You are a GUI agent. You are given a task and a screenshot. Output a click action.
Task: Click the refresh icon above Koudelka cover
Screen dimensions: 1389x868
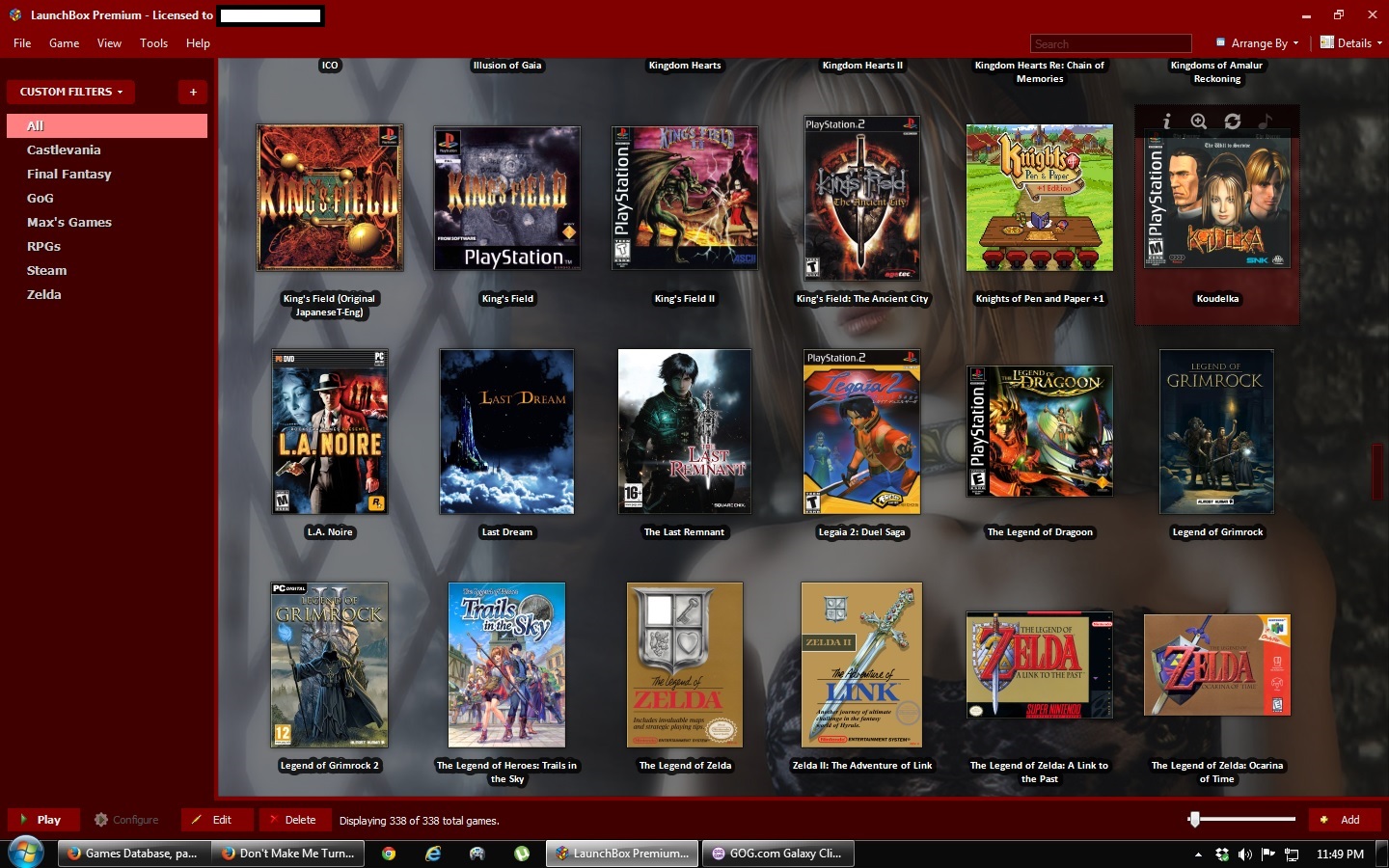click(x=1233, y=122)
